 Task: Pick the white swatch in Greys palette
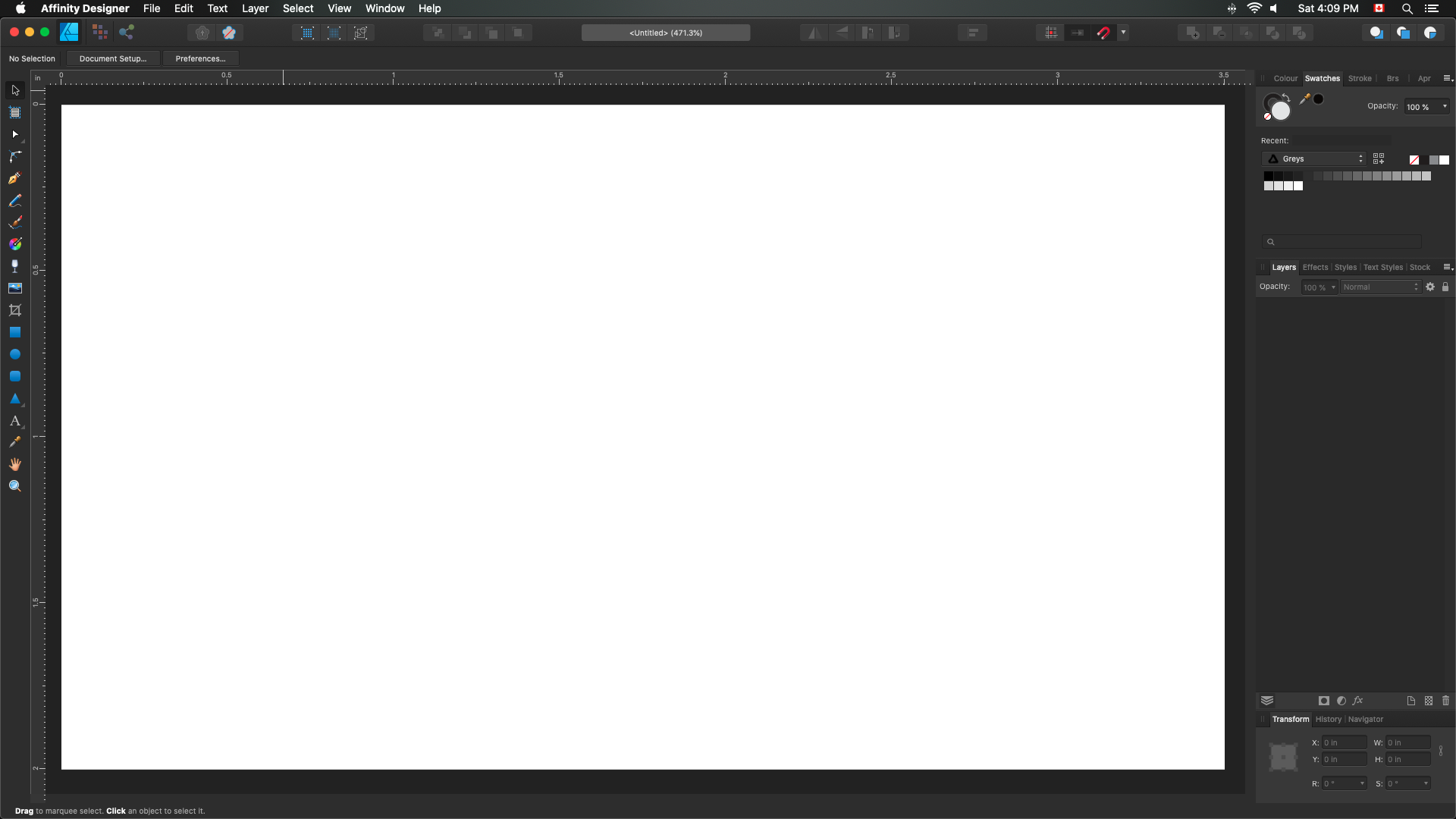pyautogui.click(x=1298, y=186)
